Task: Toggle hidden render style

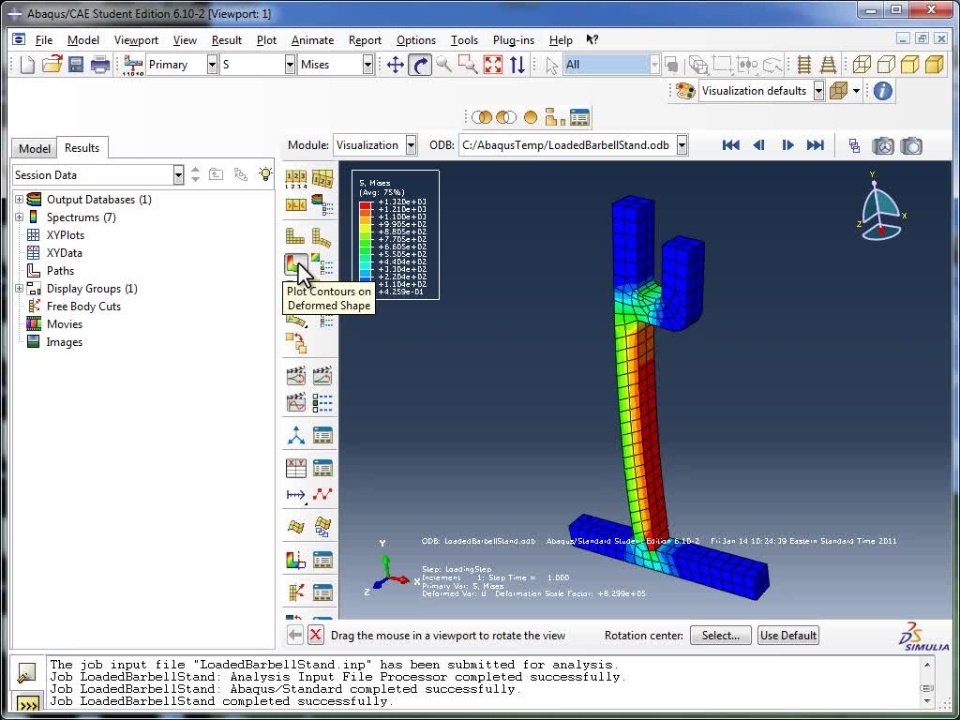Action: [x=886, y=64]
